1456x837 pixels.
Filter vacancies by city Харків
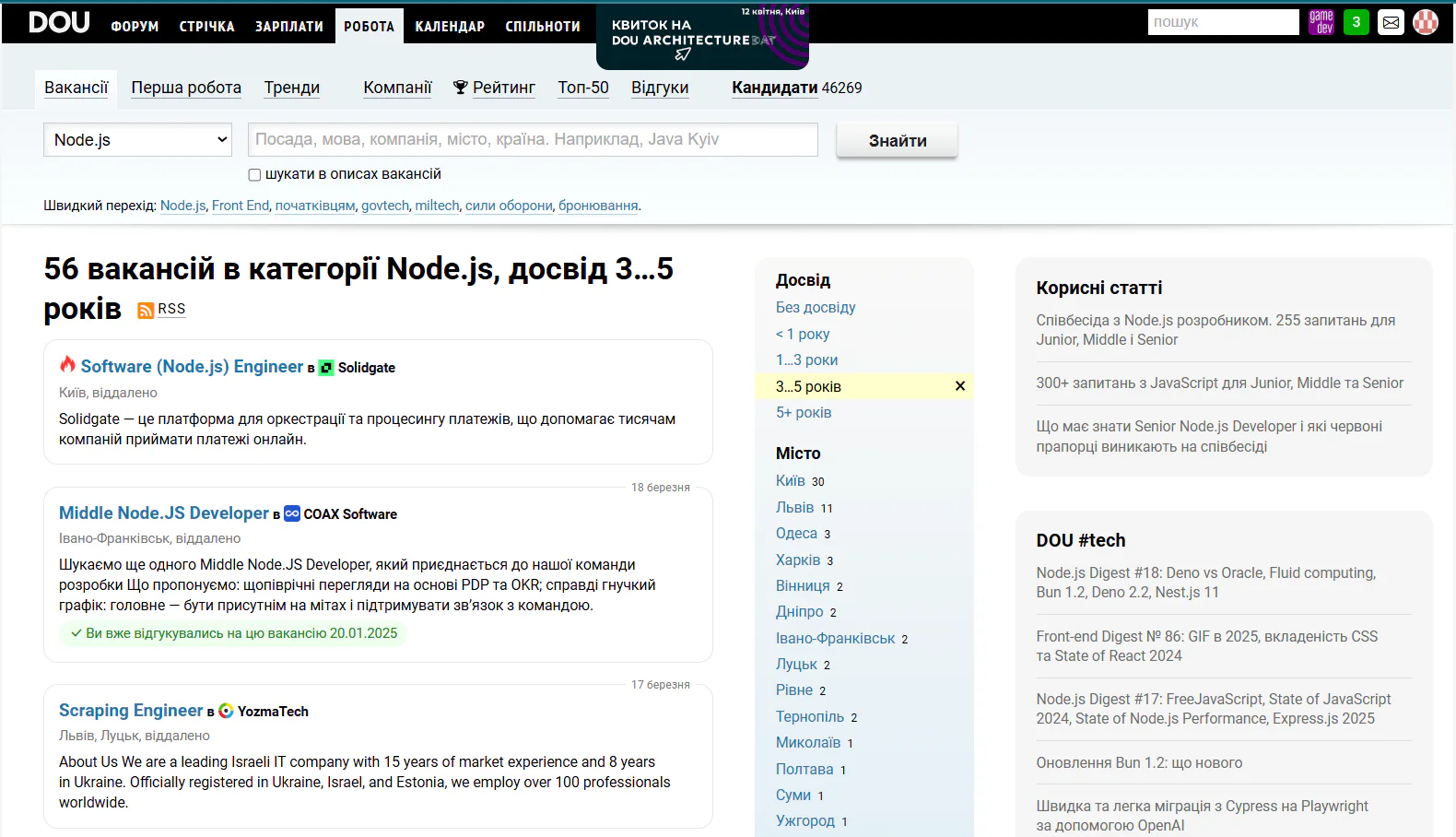(798, 560)
